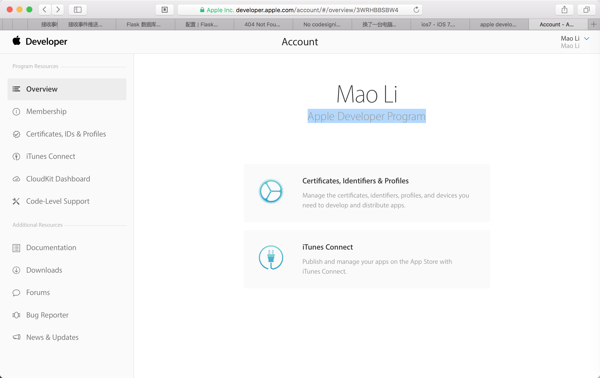Switch to the '404 Not Fou...' tab

coord(263,24)
